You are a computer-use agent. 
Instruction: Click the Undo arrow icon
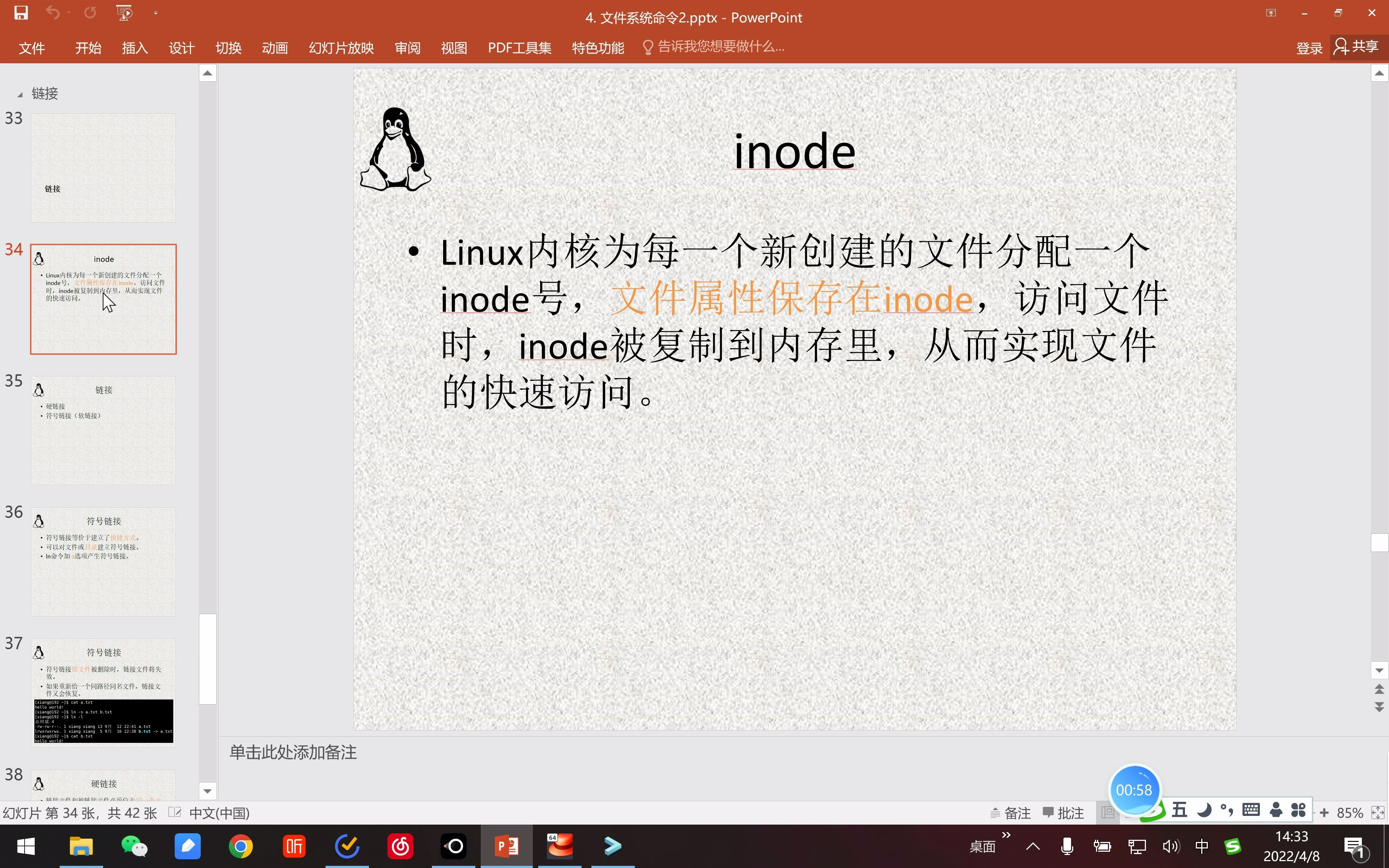52,13
